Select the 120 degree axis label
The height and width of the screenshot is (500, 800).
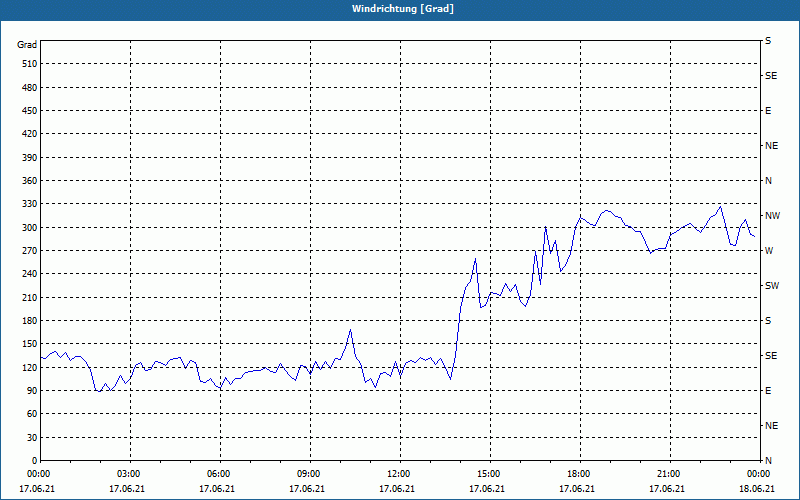(30, 368)
